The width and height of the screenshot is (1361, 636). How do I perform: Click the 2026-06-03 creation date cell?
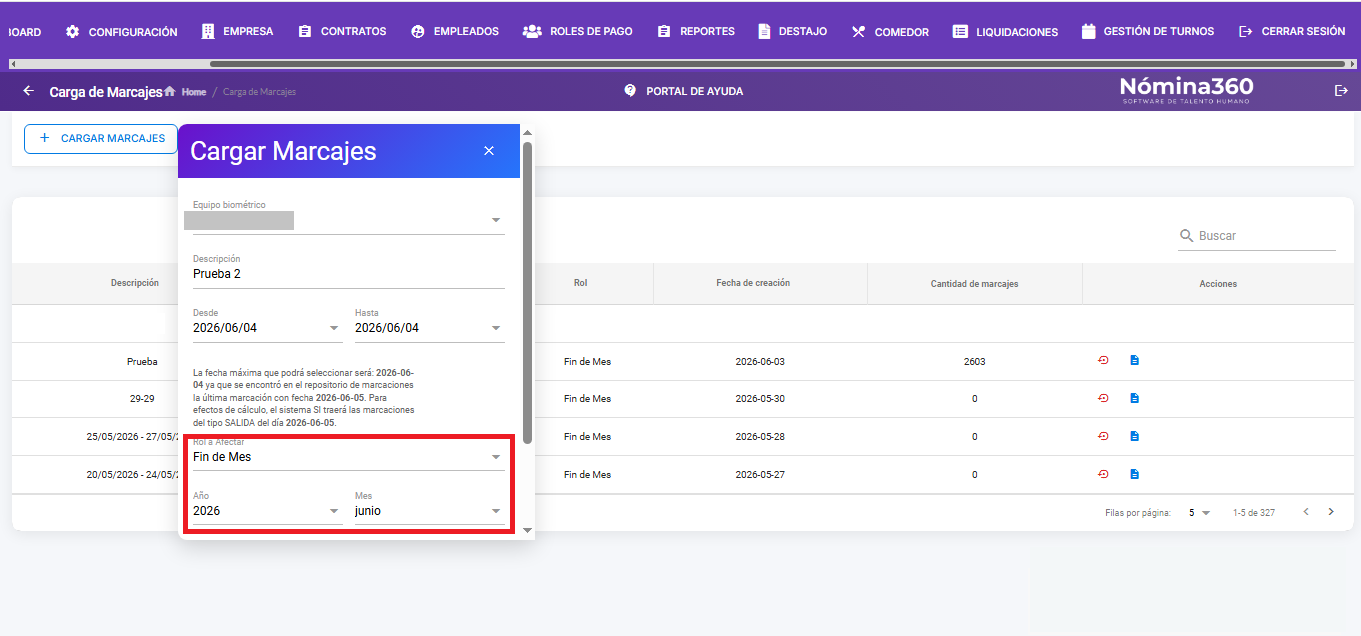click(760, 362)
